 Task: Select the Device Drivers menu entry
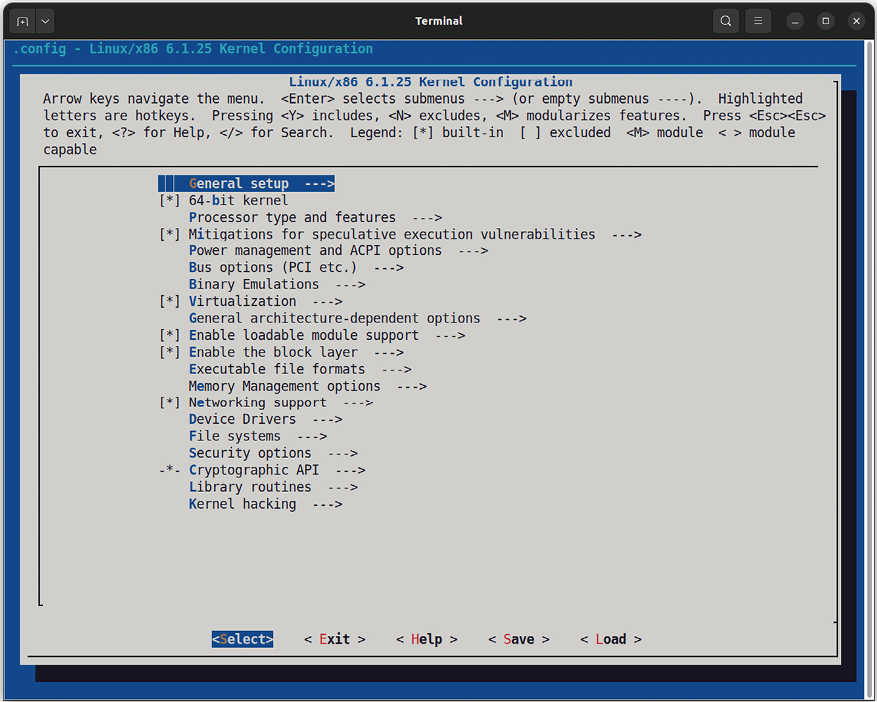266,419
